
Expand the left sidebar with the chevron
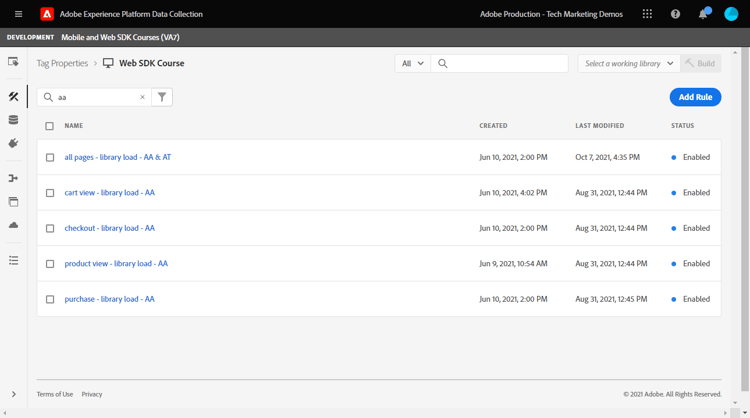[14, 394]
